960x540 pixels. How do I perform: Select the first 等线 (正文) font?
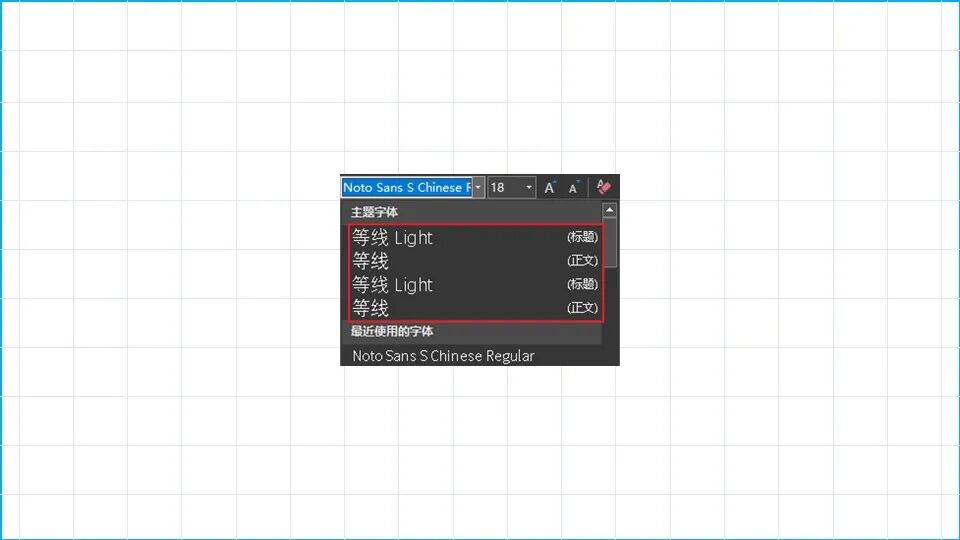[475, 261]
